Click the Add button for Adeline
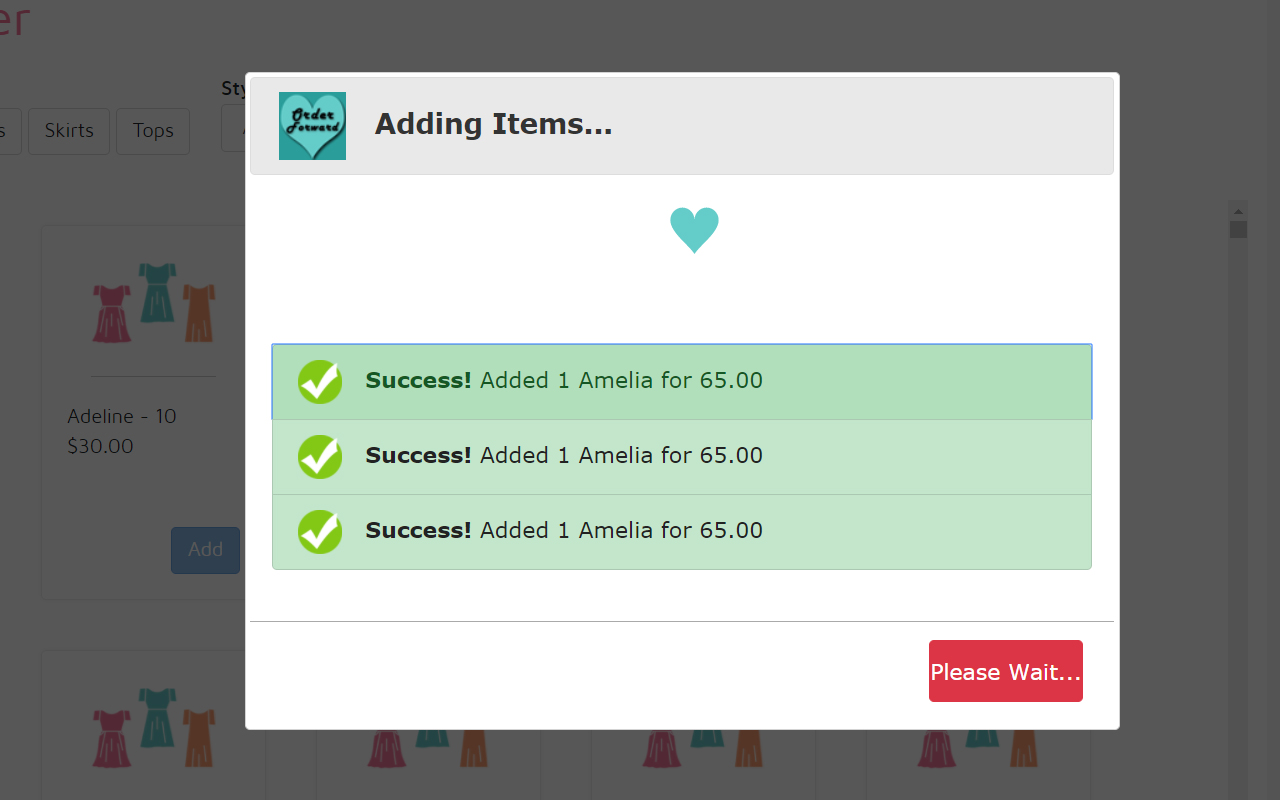 tap(205, 549)
